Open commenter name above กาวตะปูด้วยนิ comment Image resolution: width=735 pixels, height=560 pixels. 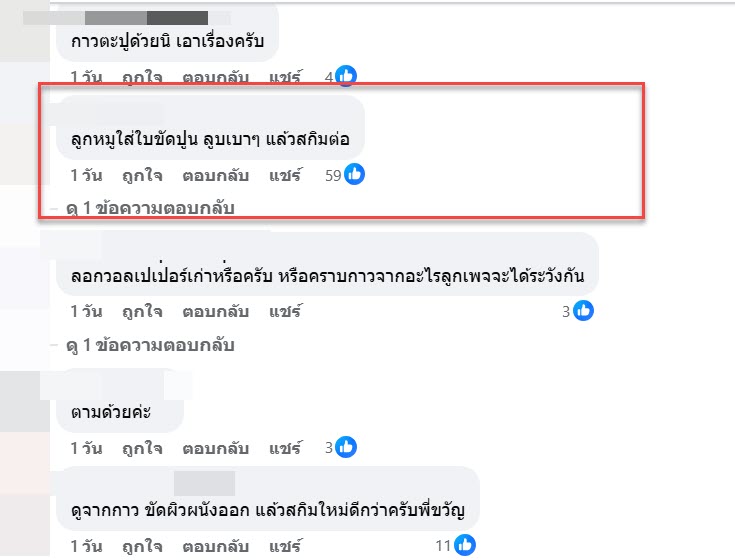pos(146,17)
